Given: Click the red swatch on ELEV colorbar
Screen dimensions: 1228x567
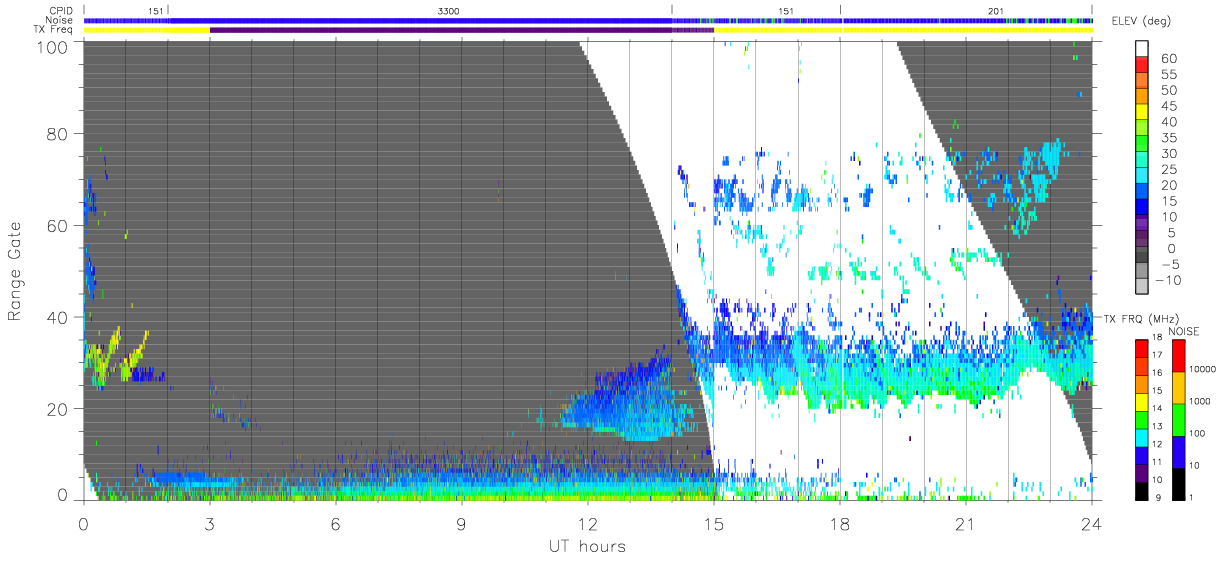Looking at the screenshot, I should pyautogui.click(x=1141, y=66).
